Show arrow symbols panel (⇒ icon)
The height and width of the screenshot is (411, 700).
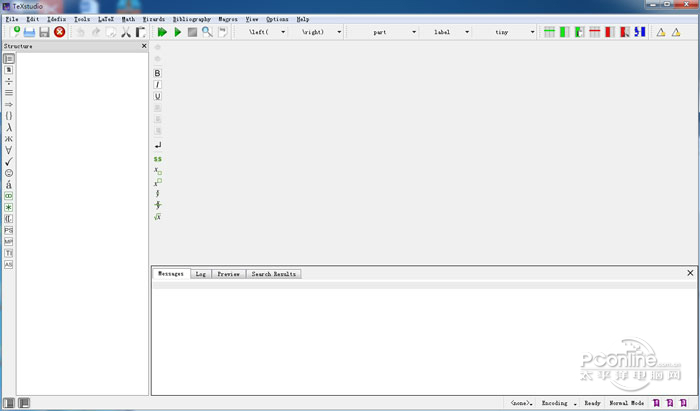coord(8,104)
